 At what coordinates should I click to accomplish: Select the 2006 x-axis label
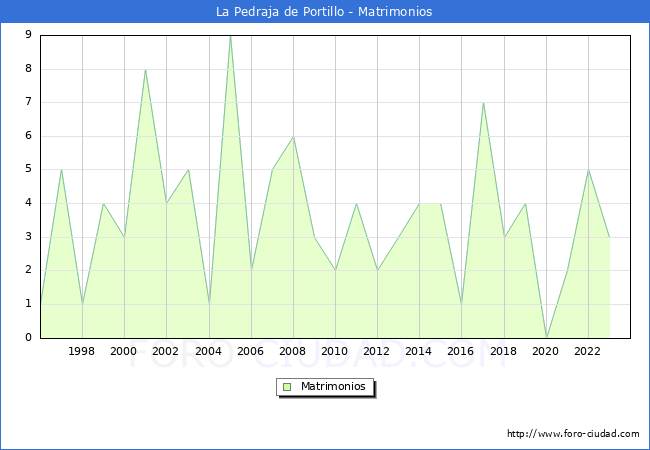[250, 351]
